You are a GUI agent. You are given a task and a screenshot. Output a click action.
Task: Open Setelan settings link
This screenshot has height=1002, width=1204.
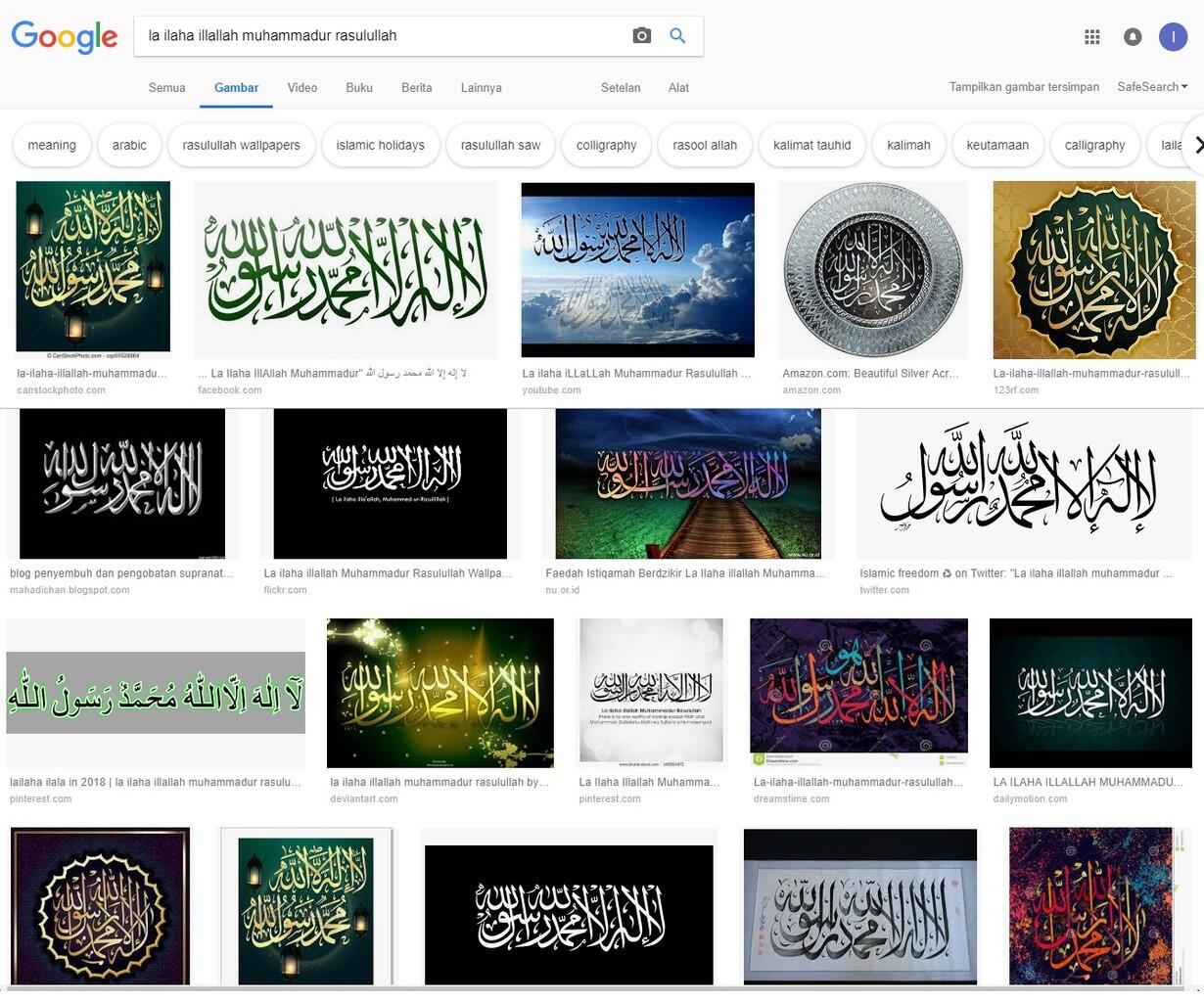point(621,88)
